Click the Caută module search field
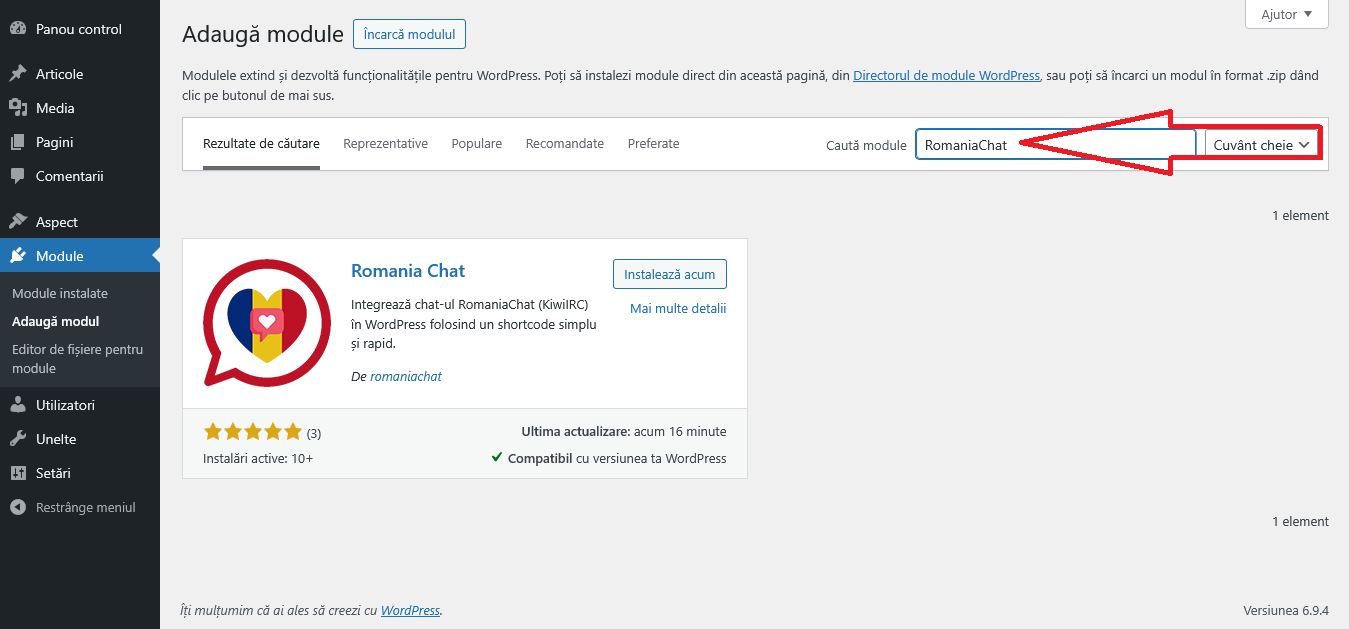The width and height of the screenshot is (1349, 629). (1055, 145)
